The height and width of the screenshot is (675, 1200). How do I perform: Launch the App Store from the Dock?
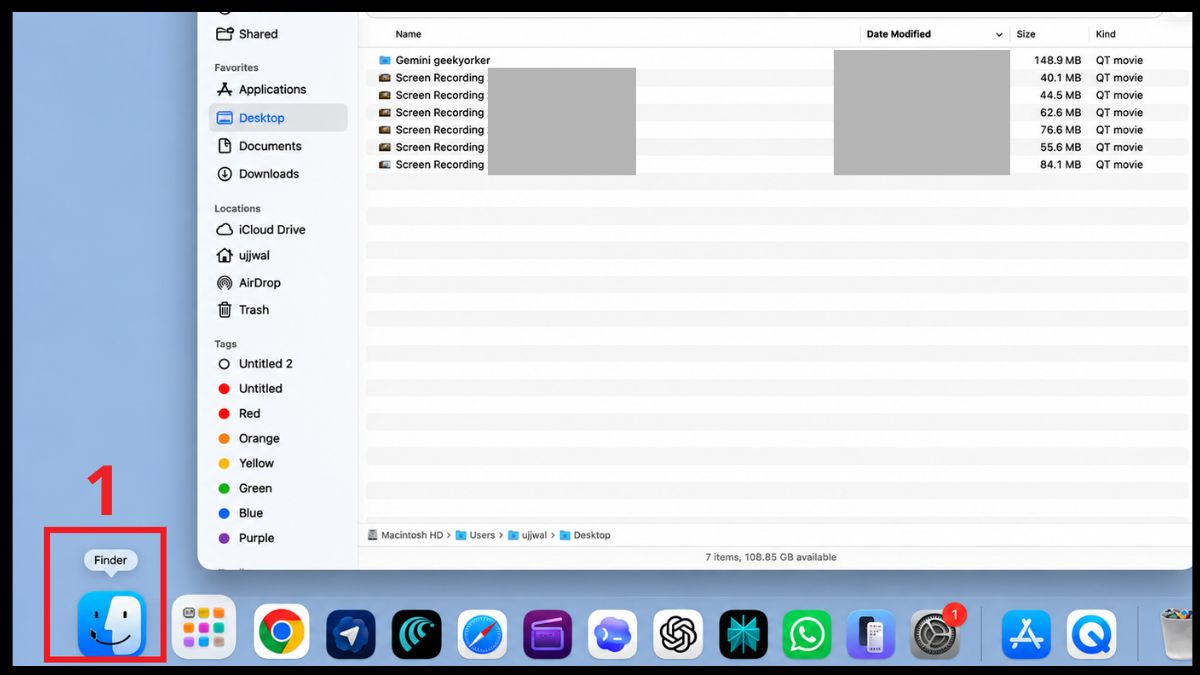coord(1026,634)
